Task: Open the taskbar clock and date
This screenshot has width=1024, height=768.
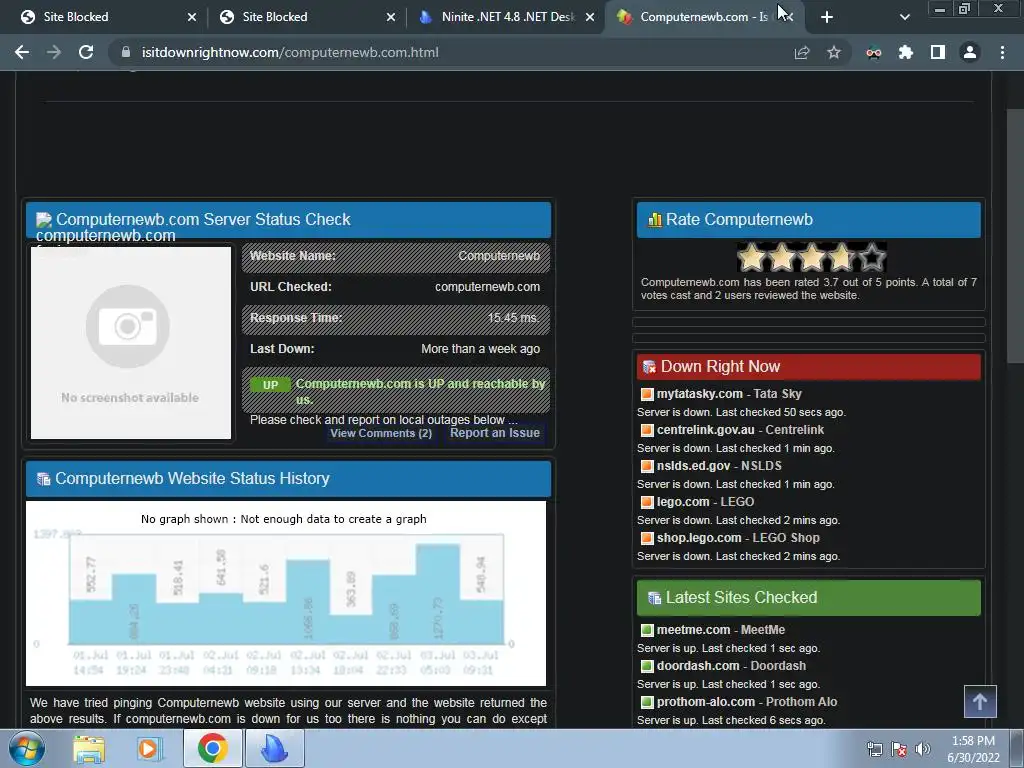Action: click(x=973, y=749)
